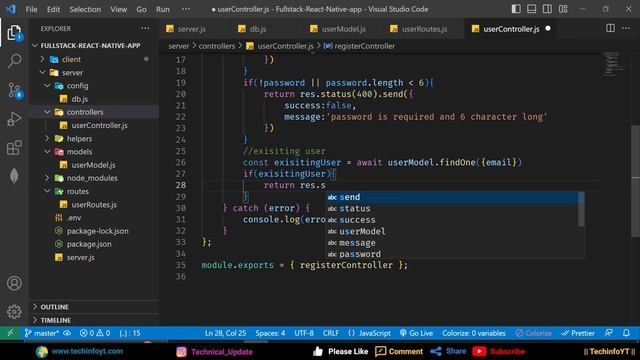This screenshot has height=360, width=640.
Task: Open the Extensions view icon
Action: (14, 147)
